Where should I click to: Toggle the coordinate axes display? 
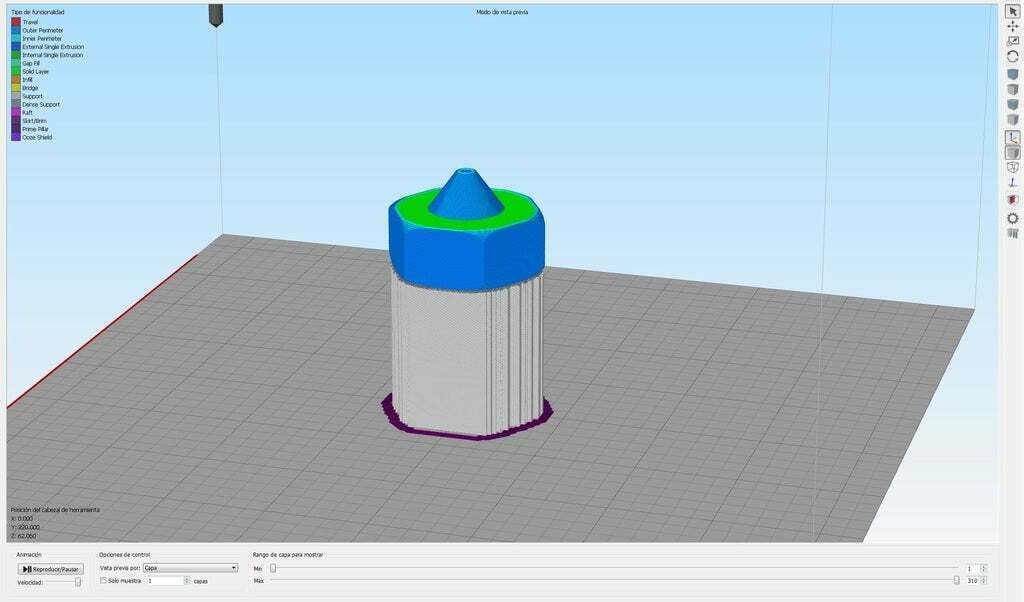pos(1012,137)
